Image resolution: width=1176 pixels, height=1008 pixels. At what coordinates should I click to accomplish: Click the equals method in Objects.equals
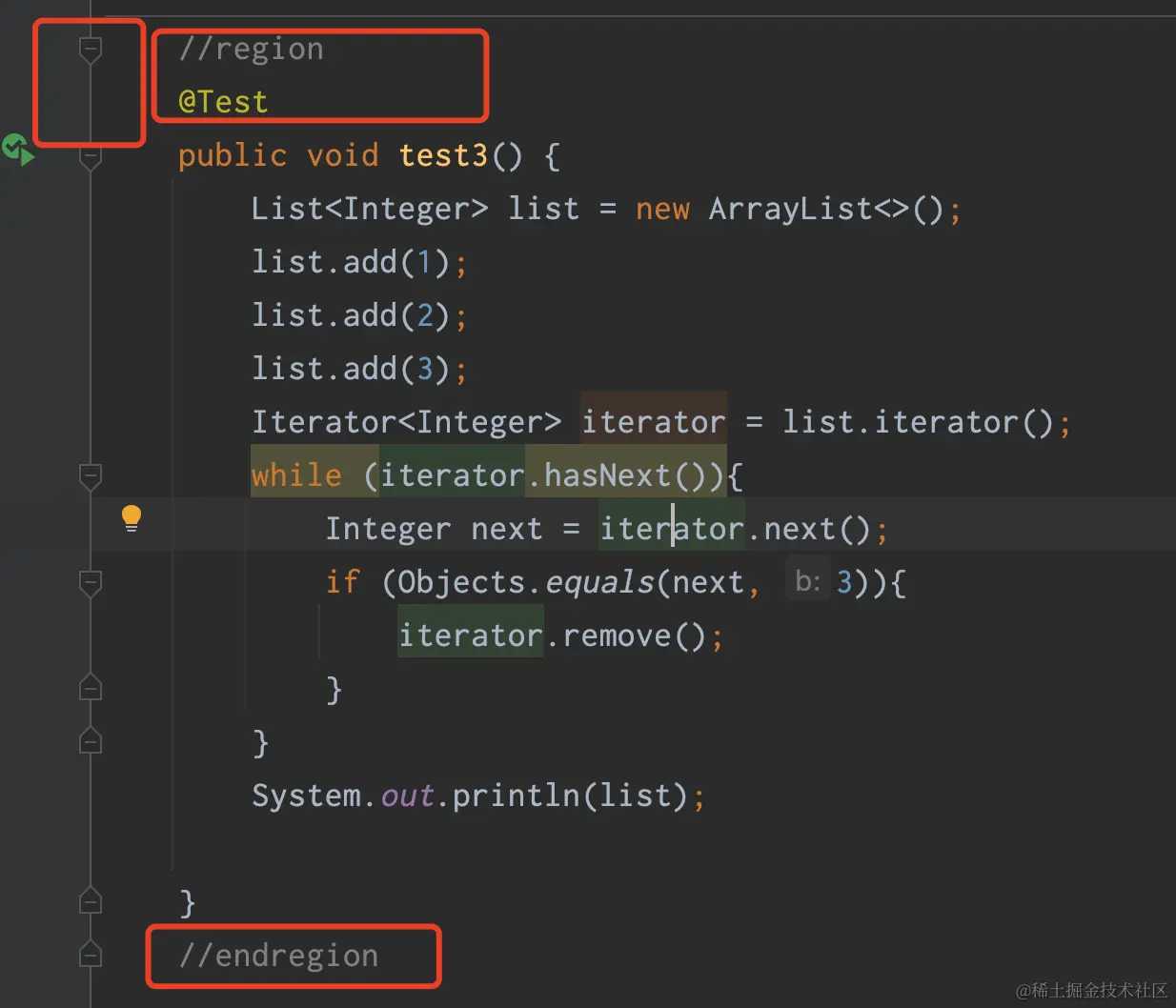point(599,582)
